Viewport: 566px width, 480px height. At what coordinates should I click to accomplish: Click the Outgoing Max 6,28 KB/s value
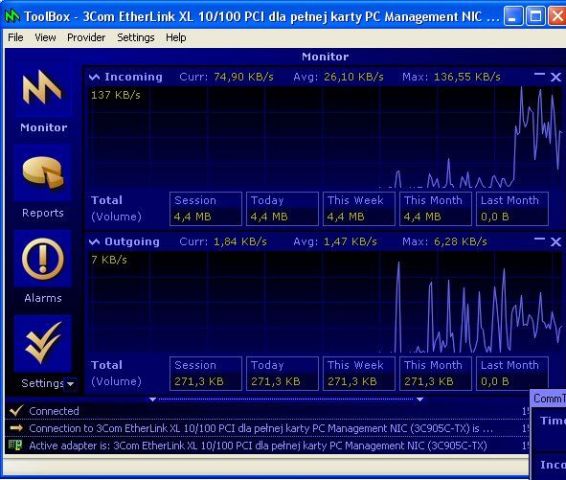pyautogui.click(x=460, y=241)
